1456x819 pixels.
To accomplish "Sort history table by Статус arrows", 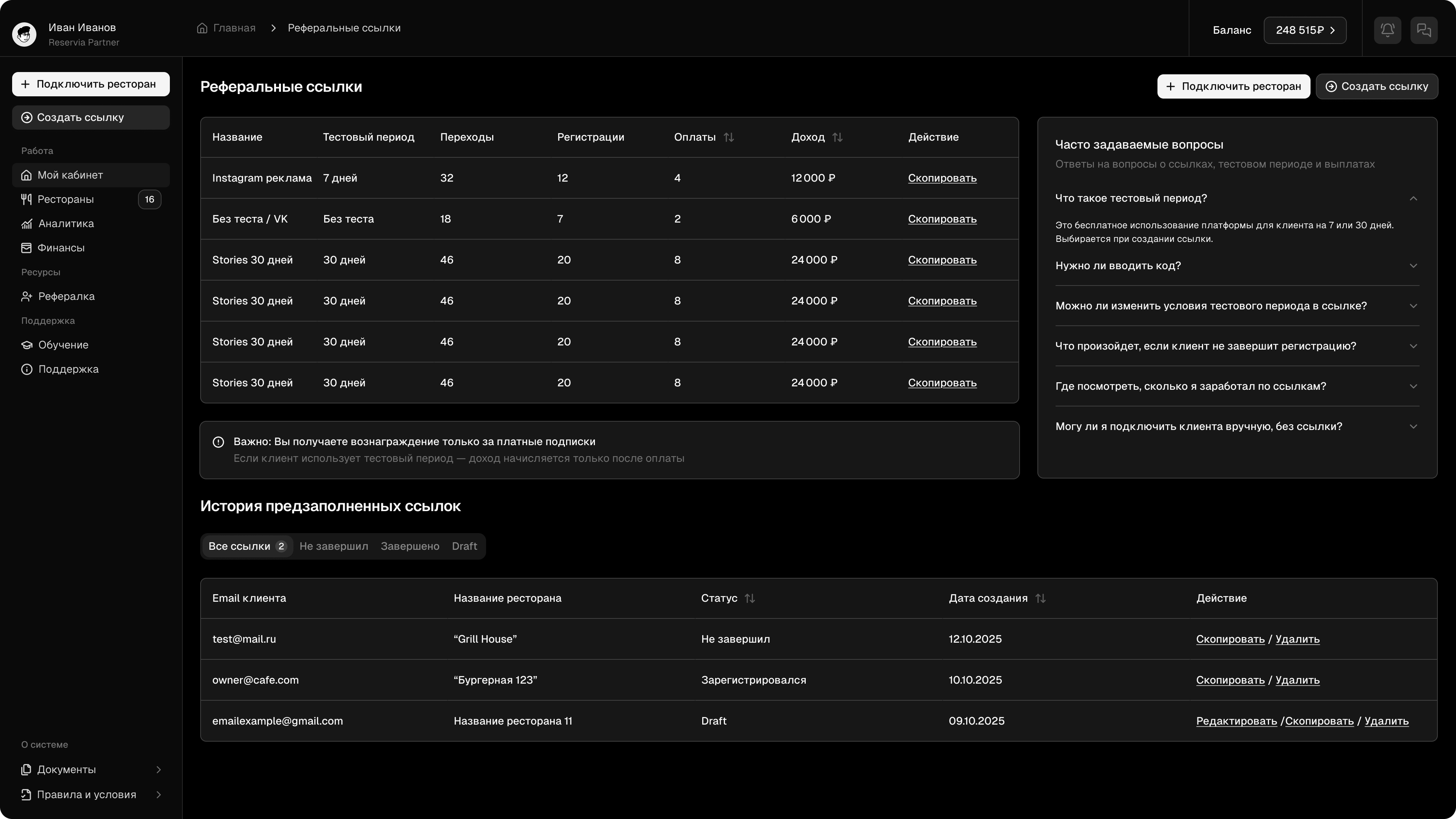I will [750, 598].
